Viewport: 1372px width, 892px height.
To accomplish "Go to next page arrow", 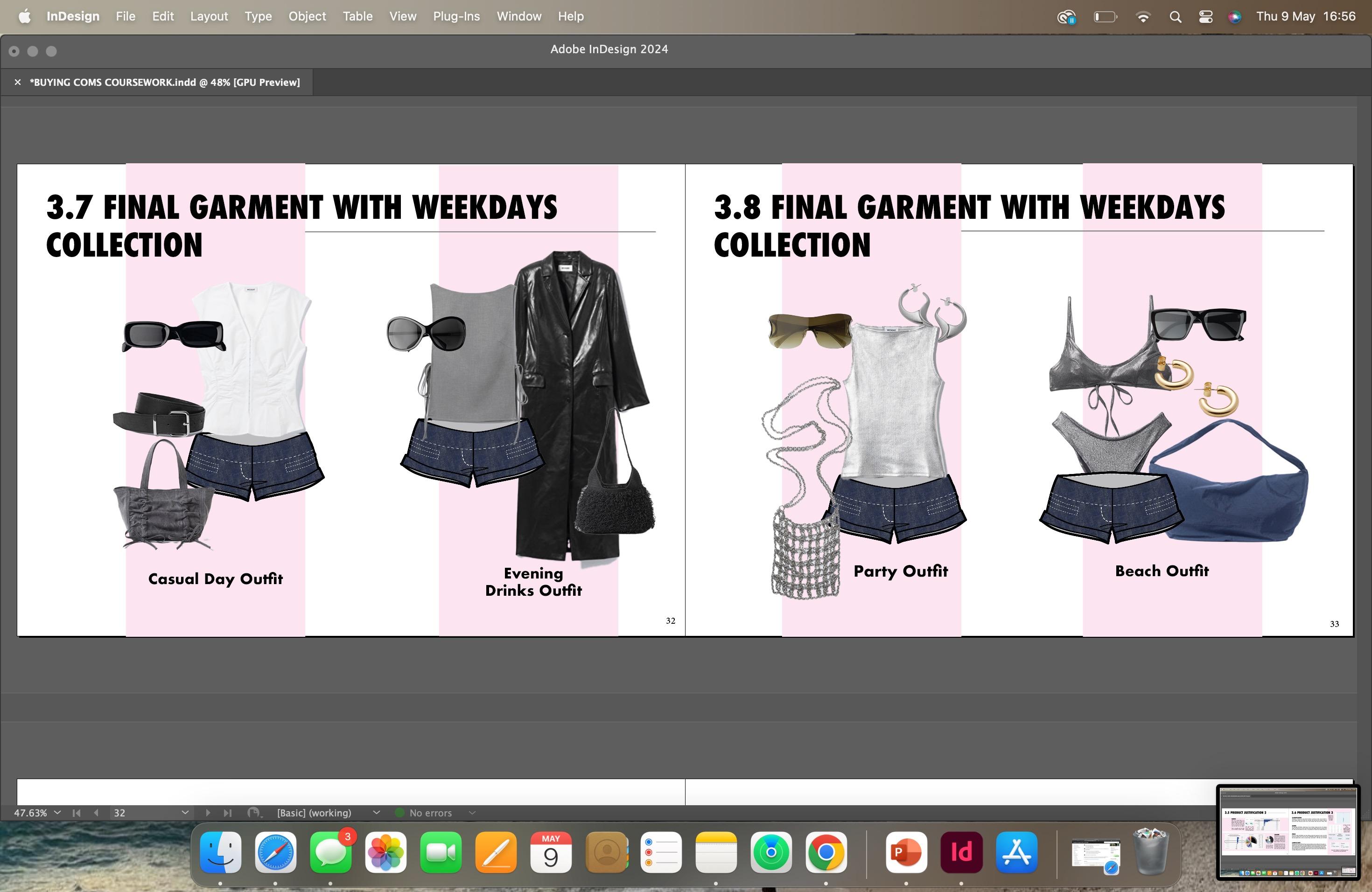I will pyautogui.click(x=208, y=813).
